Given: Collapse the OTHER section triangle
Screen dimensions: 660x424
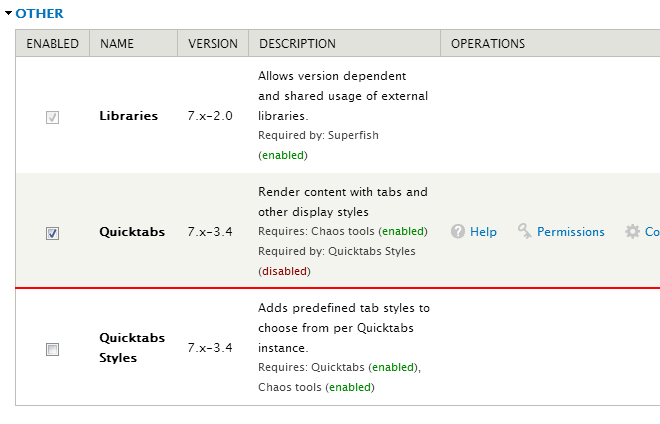Looking at the screenshot, I should click(8, 13).
